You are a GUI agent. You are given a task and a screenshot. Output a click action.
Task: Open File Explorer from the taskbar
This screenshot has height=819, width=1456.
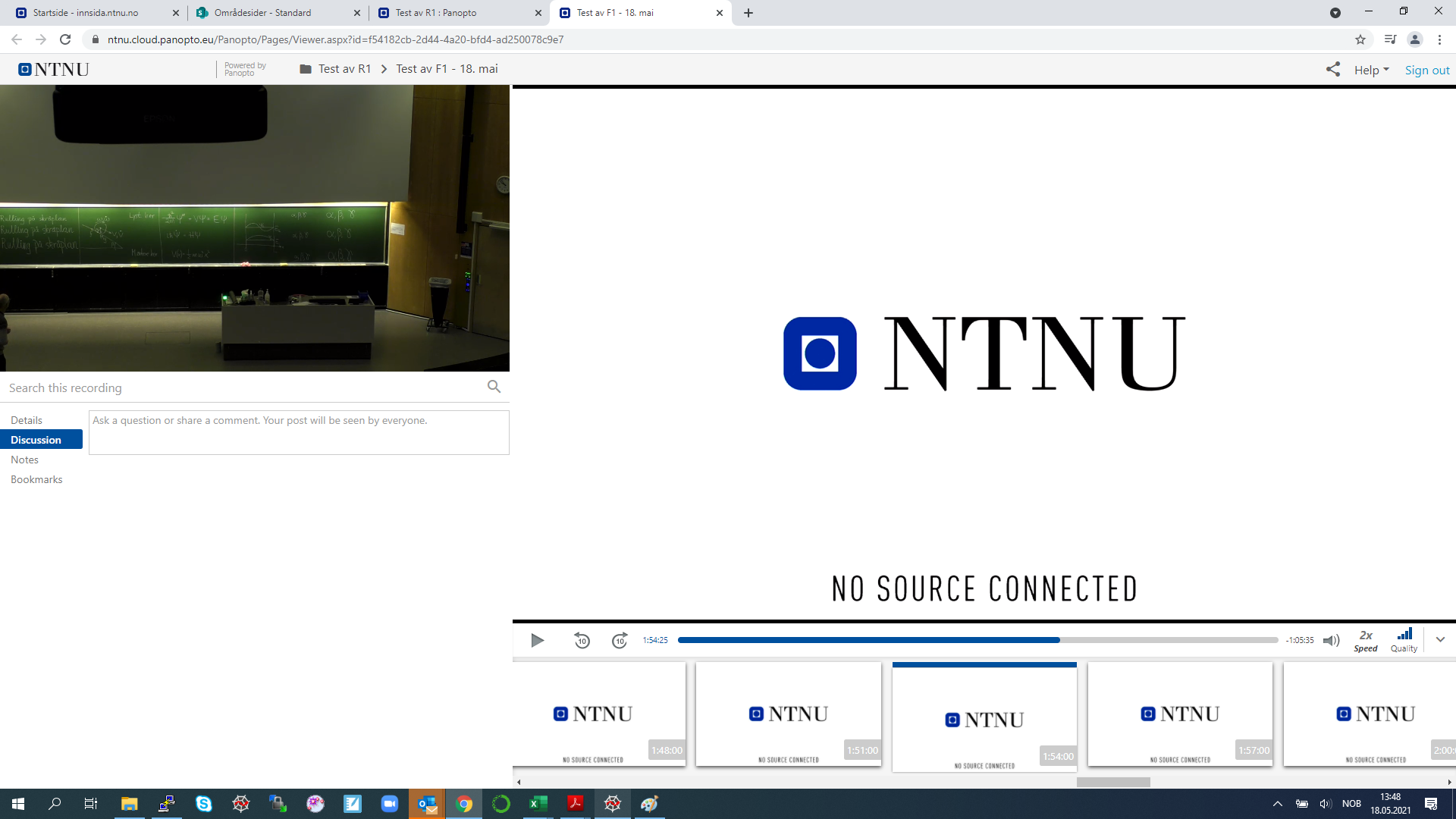129,804
